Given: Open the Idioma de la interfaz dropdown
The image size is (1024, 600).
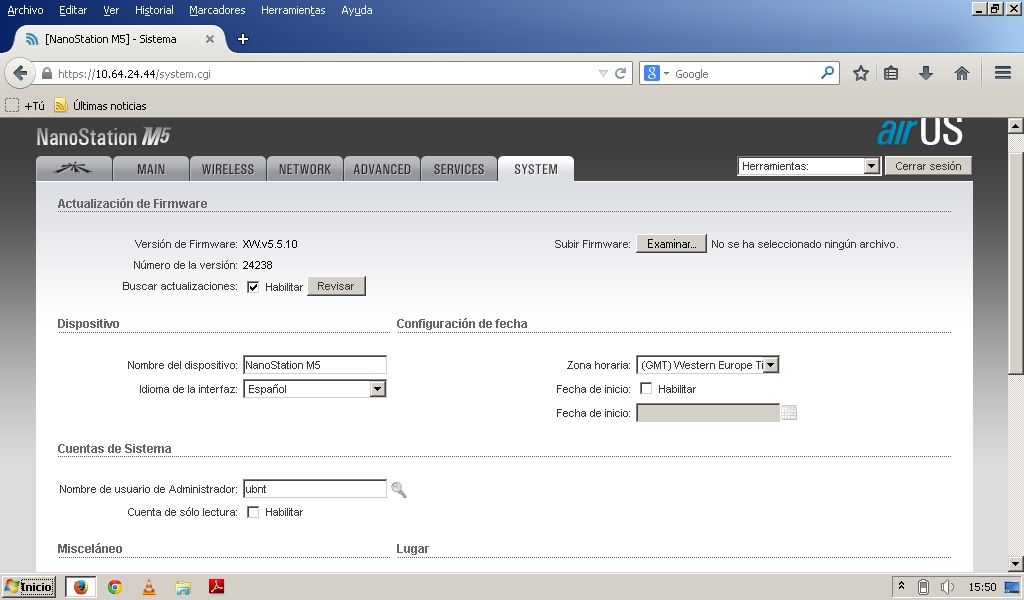Looking at the screenshot, I should pyautogui.click(x=377, y=389).
